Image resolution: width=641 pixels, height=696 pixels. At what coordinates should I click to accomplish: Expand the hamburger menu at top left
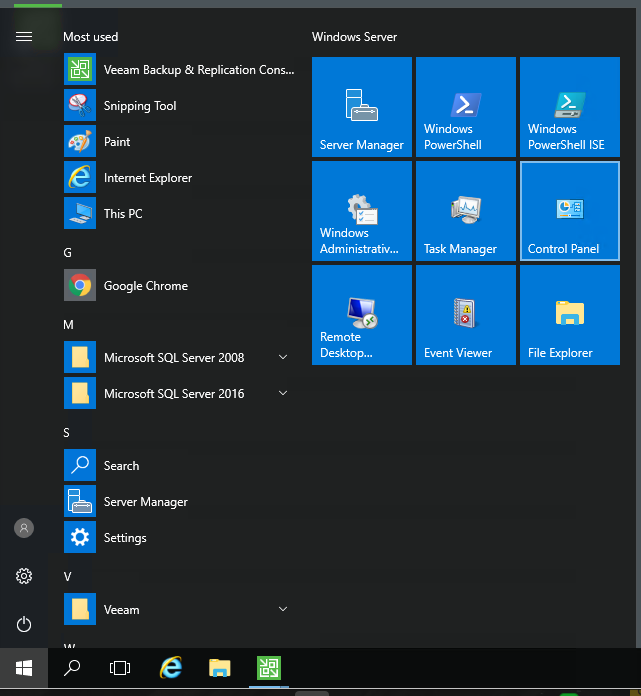point(24,36)
